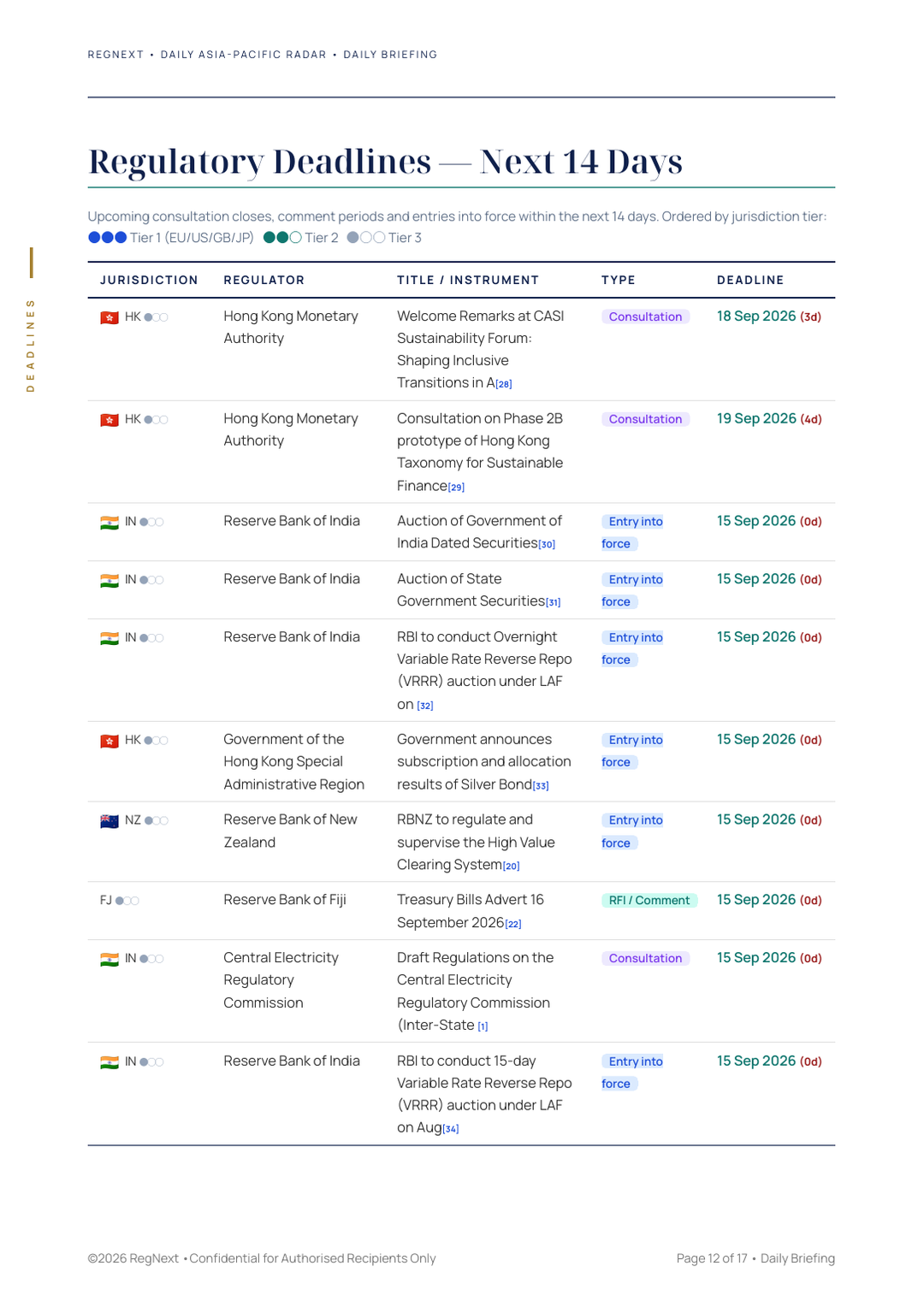Click the DAILY ASIA-PACIFIC RADAR breadcrumb text
This screenshot has width=924, height=1307.
(x=244, y=55)
